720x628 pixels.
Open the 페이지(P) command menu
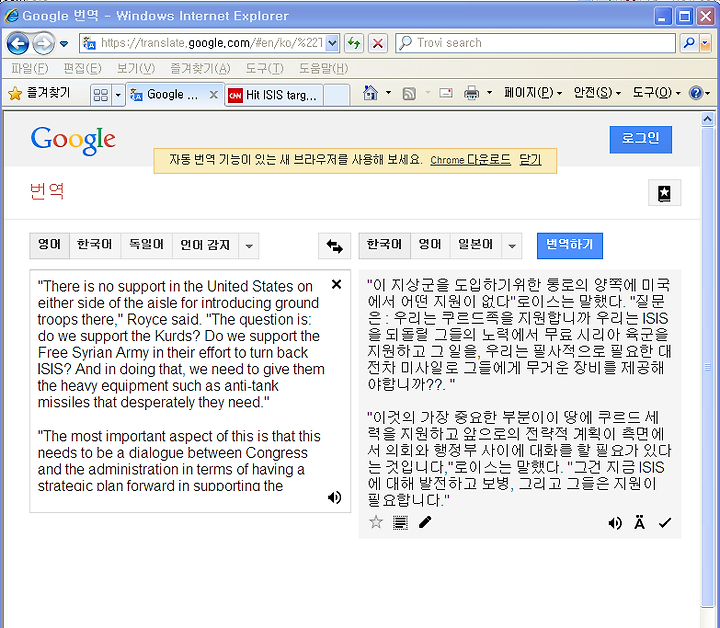pyautogui.click(x=533, y=93)
